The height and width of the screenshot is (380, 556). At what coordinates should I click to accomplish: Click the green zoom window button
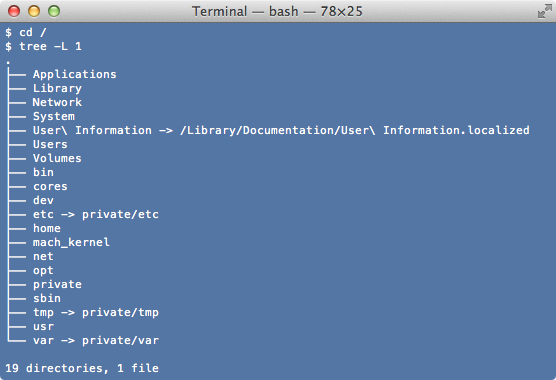(x=54, y=11)
